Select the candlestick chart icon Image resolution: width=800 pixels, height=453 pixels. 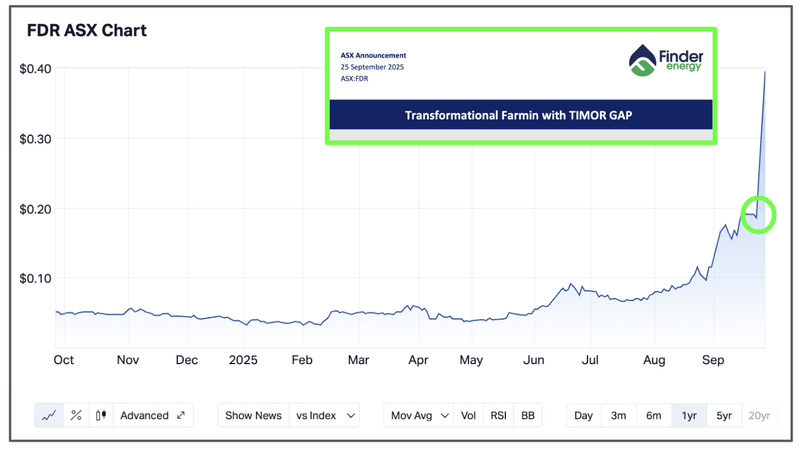(100, 415)
